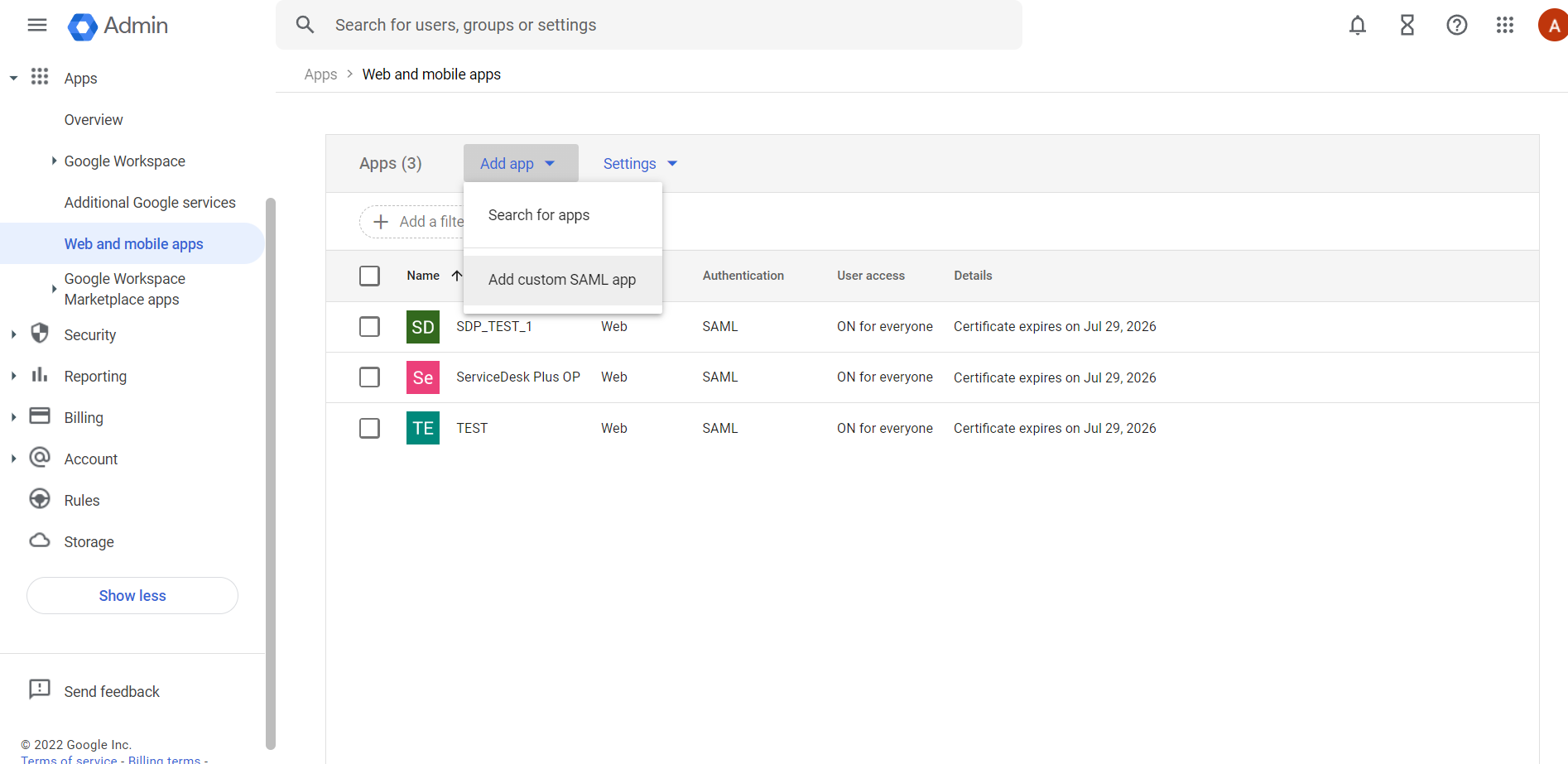Screen dimensions: 1568x764
Task: Open the notifications bell
Action: [x=1358, y=26]
